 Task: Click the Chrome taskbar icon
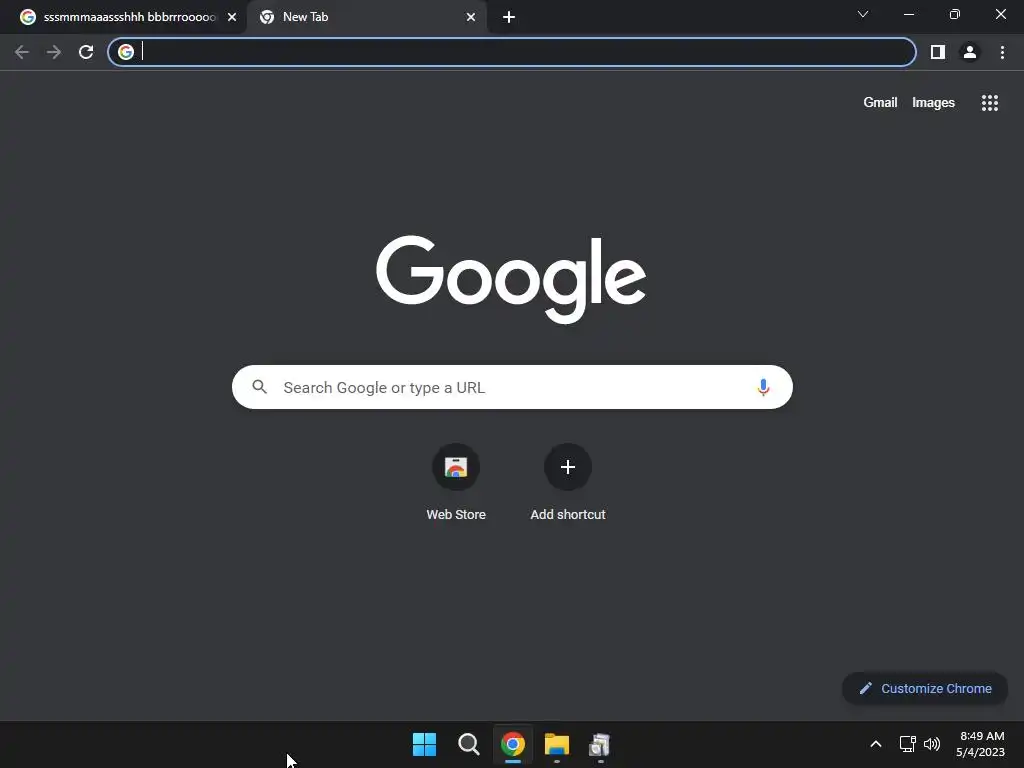pos(513,744)
